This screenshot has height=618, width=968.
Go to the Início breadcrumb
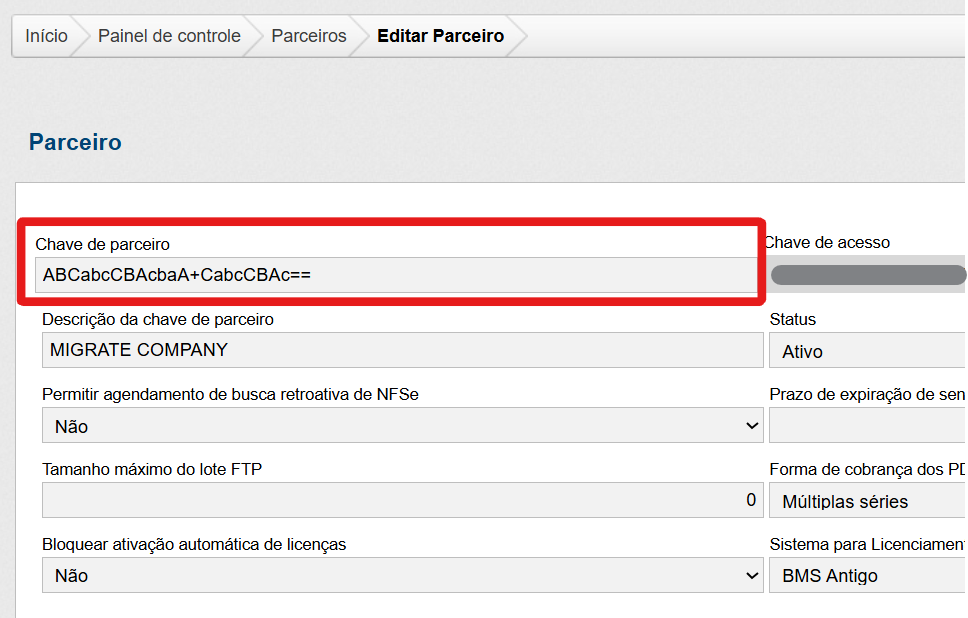[x=46, y=36]
